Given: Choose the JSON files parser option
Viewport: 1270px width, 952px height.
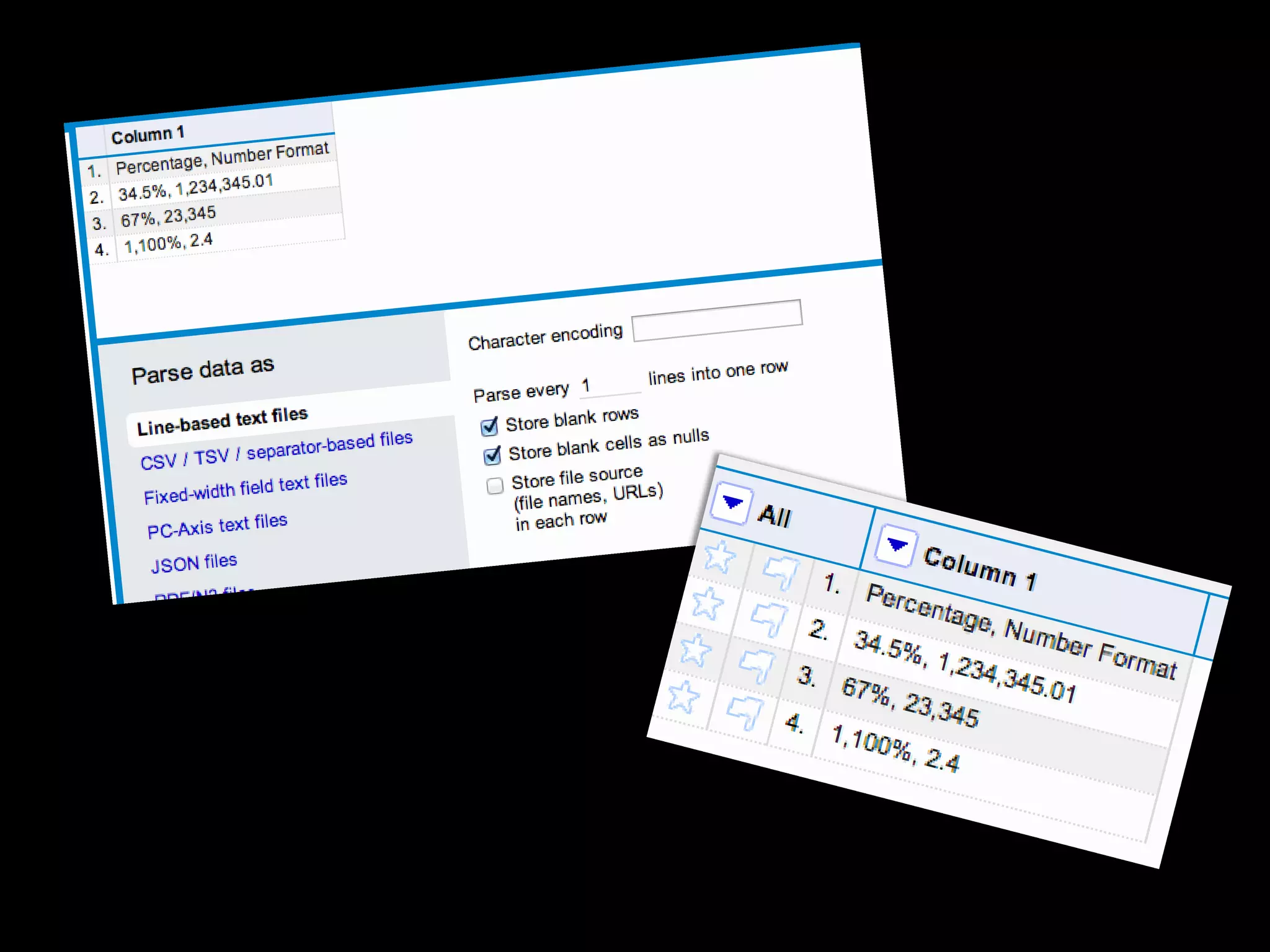Looking at the screenshot, I should (194, 563).
